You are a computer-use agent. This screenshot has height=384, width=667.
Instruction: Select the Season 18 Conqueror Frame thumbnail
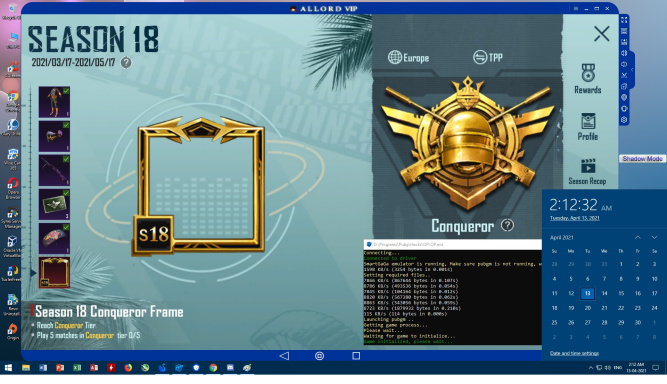click(54, 273)
